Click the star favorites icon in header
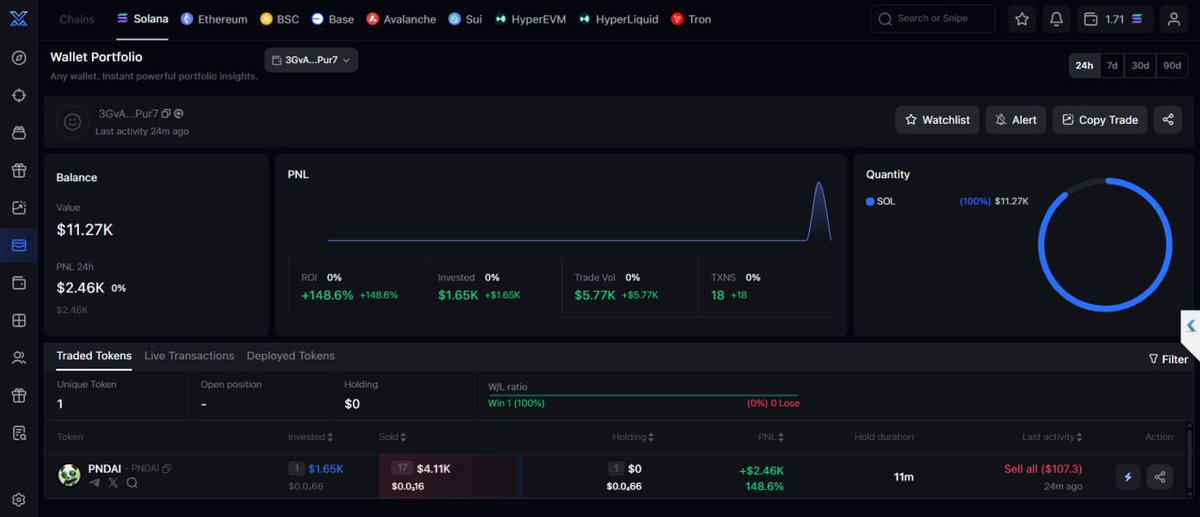 1022,19
